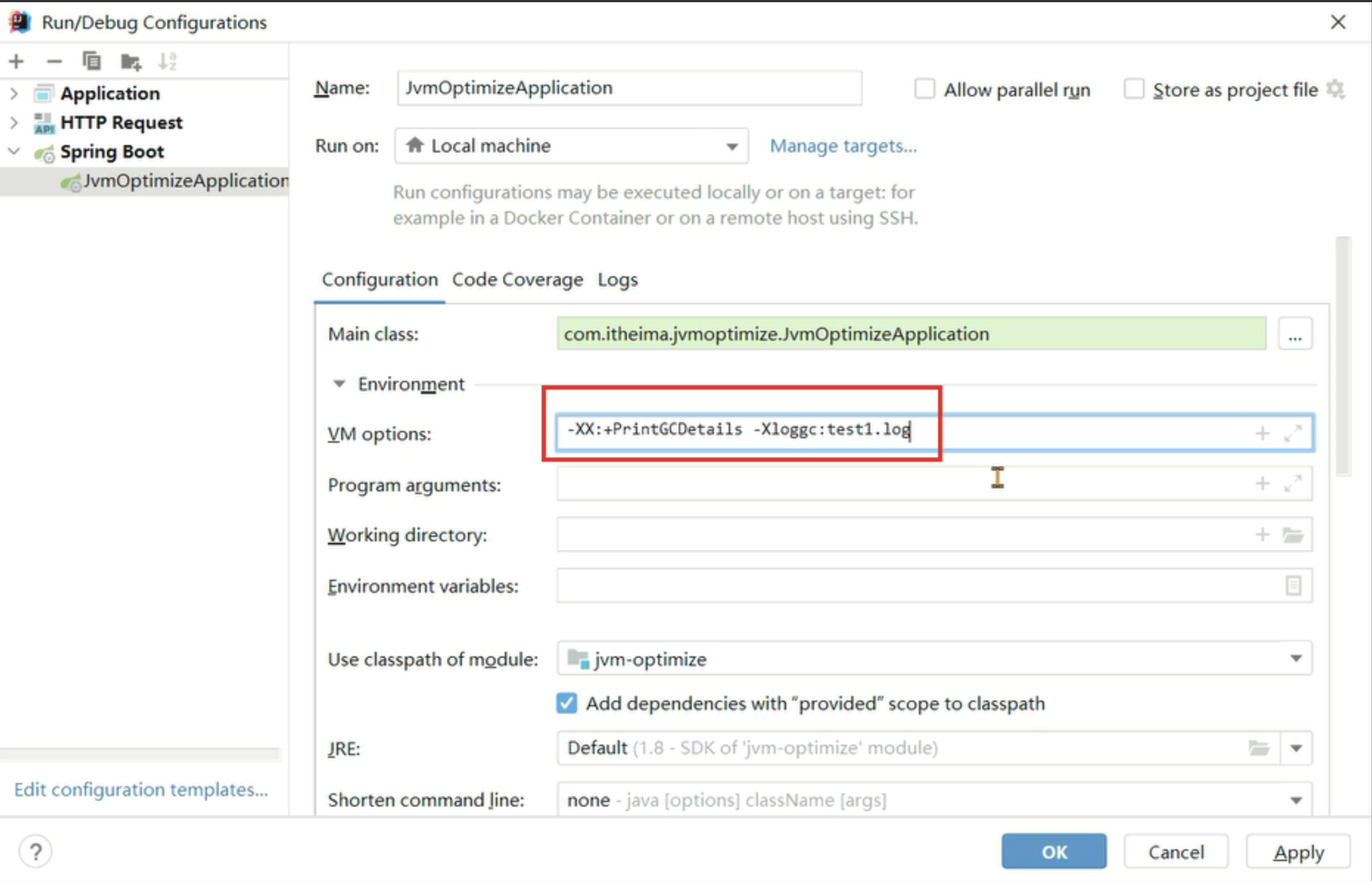Click the Sort Configurations icon

[x=167, y=61]
